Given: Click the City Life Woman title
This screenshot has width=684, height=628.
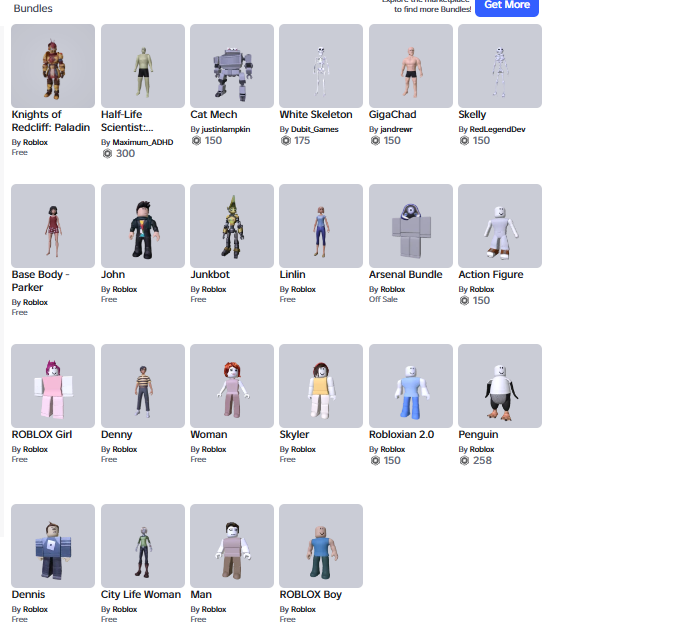Looking at the screenshot, I should (141, 595).
